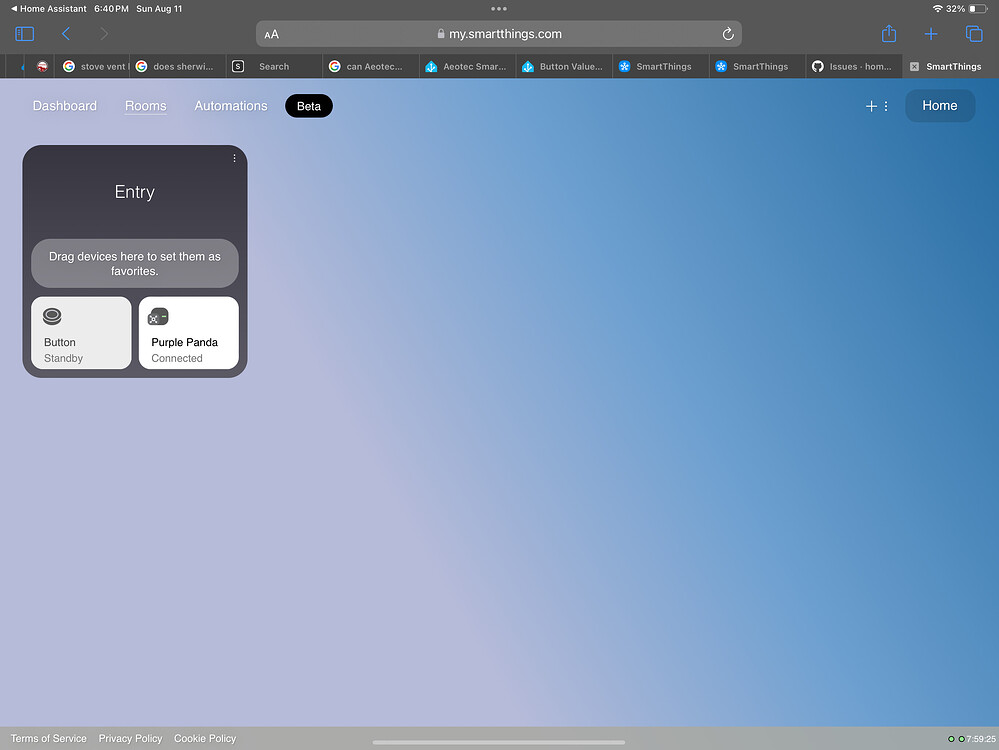Open the Share sheet icon

pyautogui.click(x=888, y=33)
